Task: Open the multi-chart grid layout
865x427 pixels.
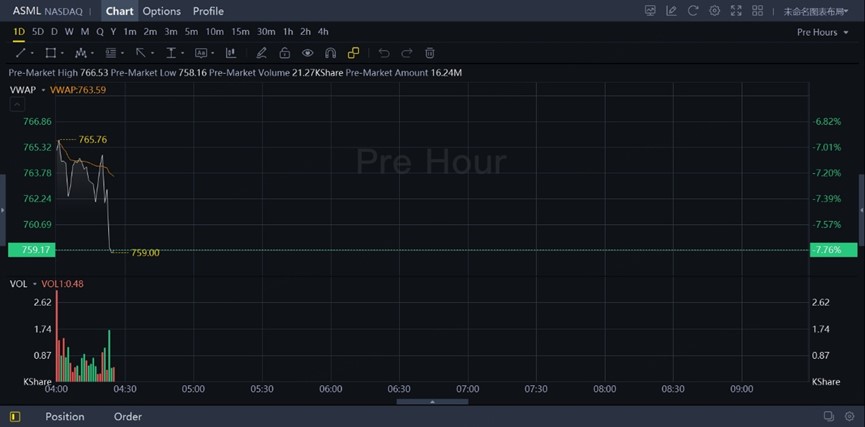Action: coord(757,11)
